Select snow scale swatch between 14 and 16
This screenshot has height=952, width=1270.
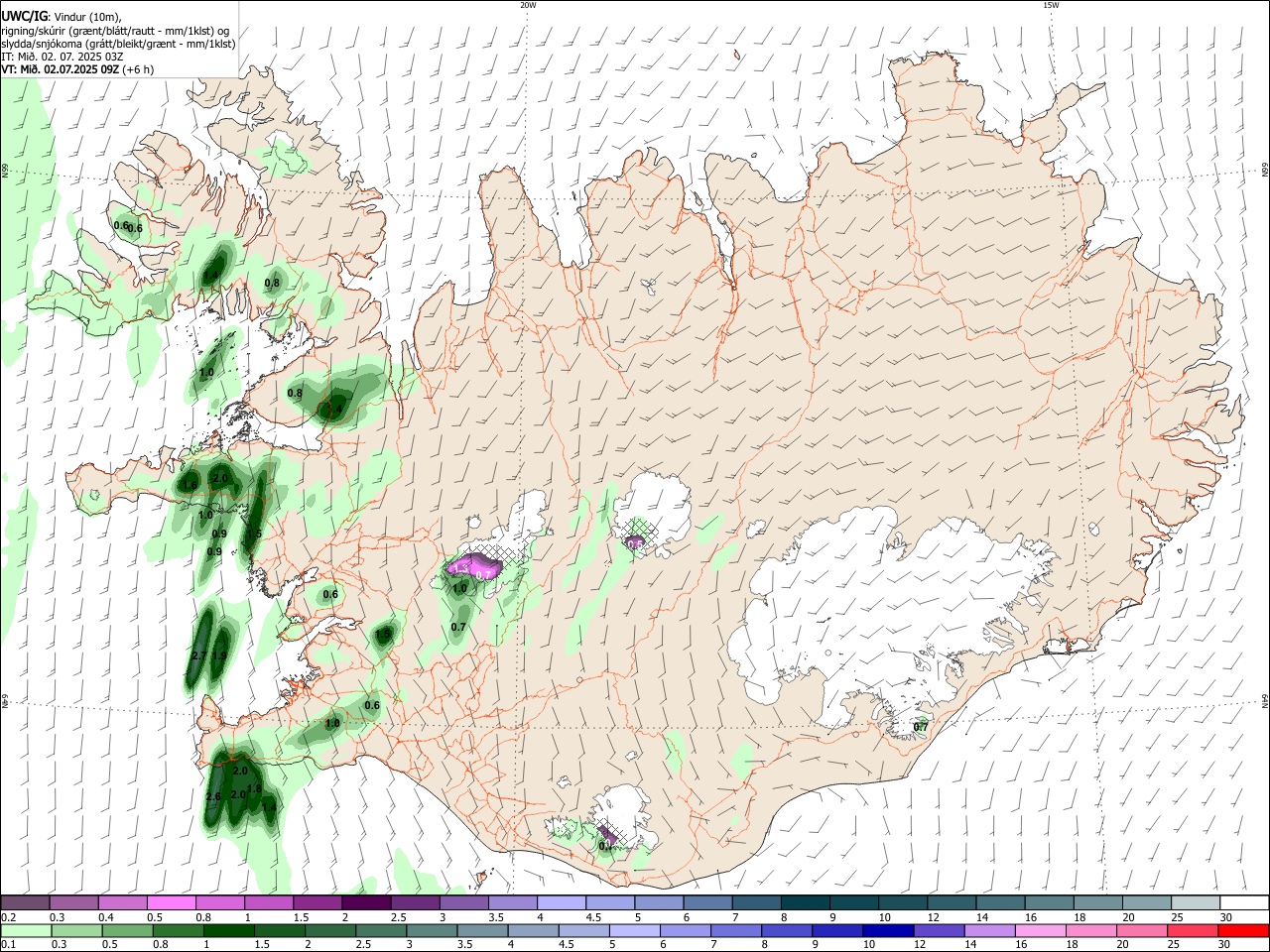point(1001,902)
